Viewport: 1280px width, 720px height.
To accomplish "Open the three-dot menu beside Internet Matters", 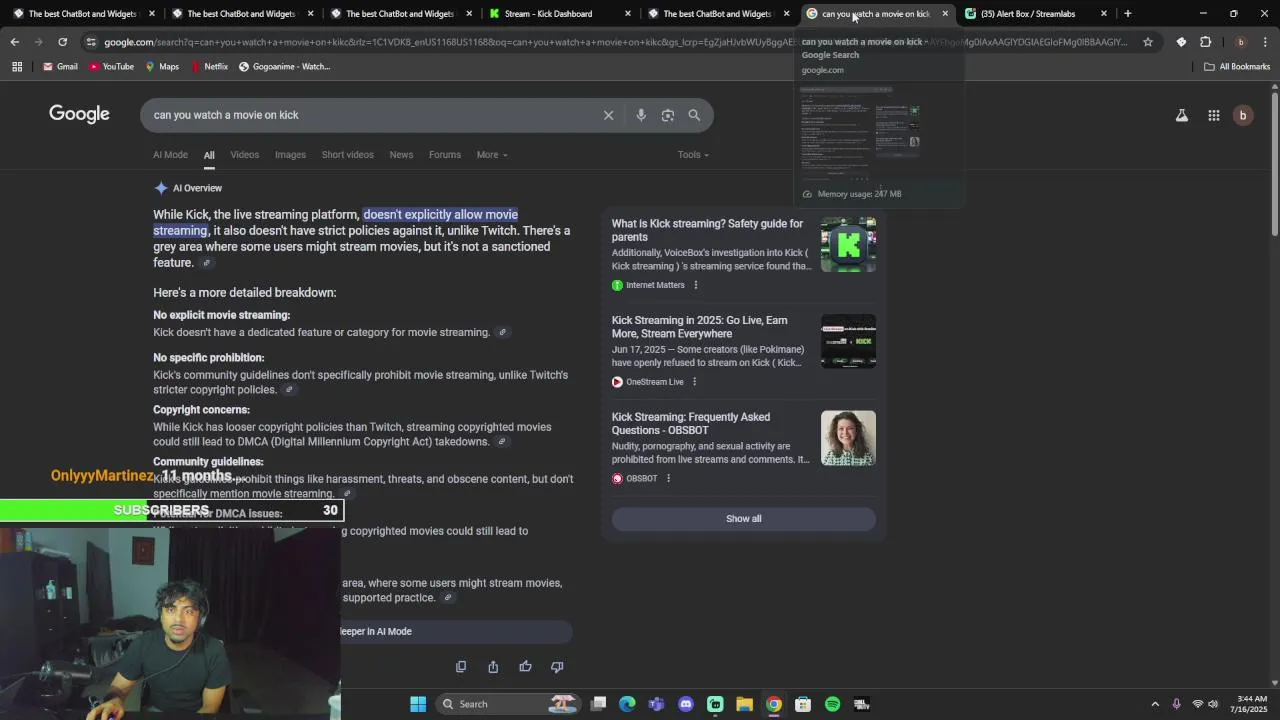I will tap(696, 285).
